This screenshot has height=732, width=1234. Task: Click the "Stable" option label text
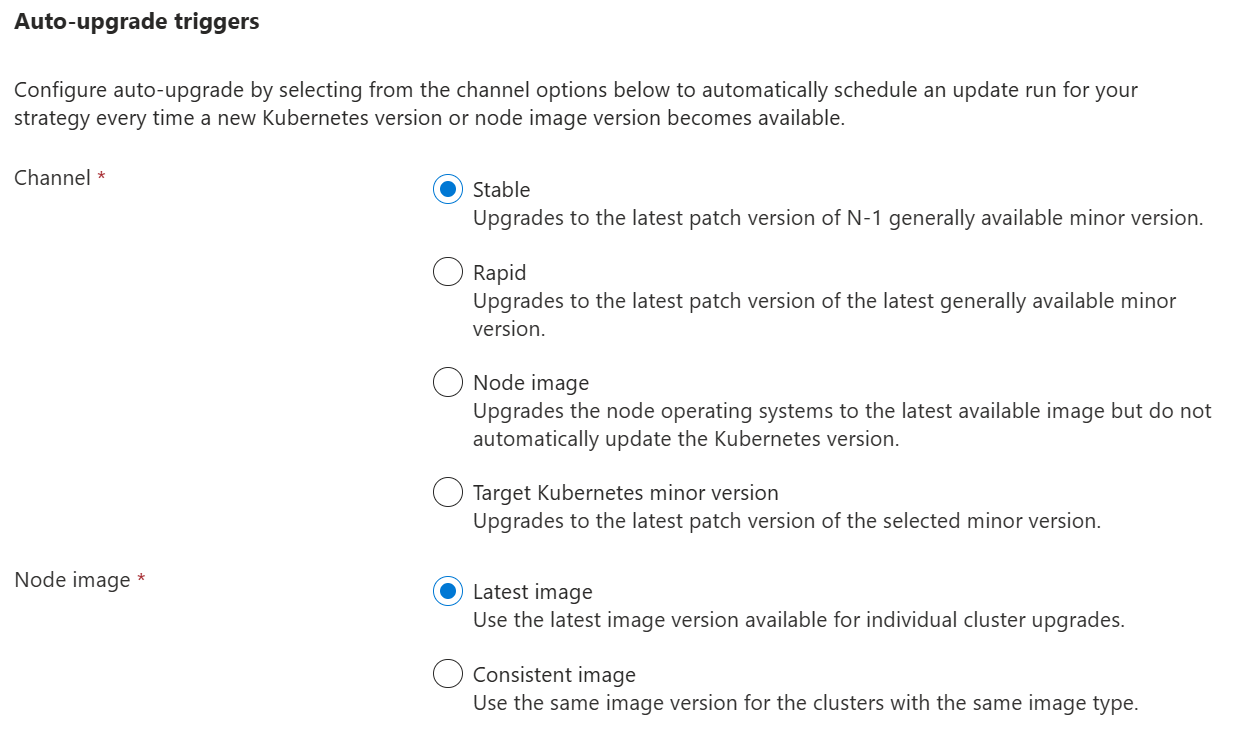pyautogui.click(x=501, y=189)
